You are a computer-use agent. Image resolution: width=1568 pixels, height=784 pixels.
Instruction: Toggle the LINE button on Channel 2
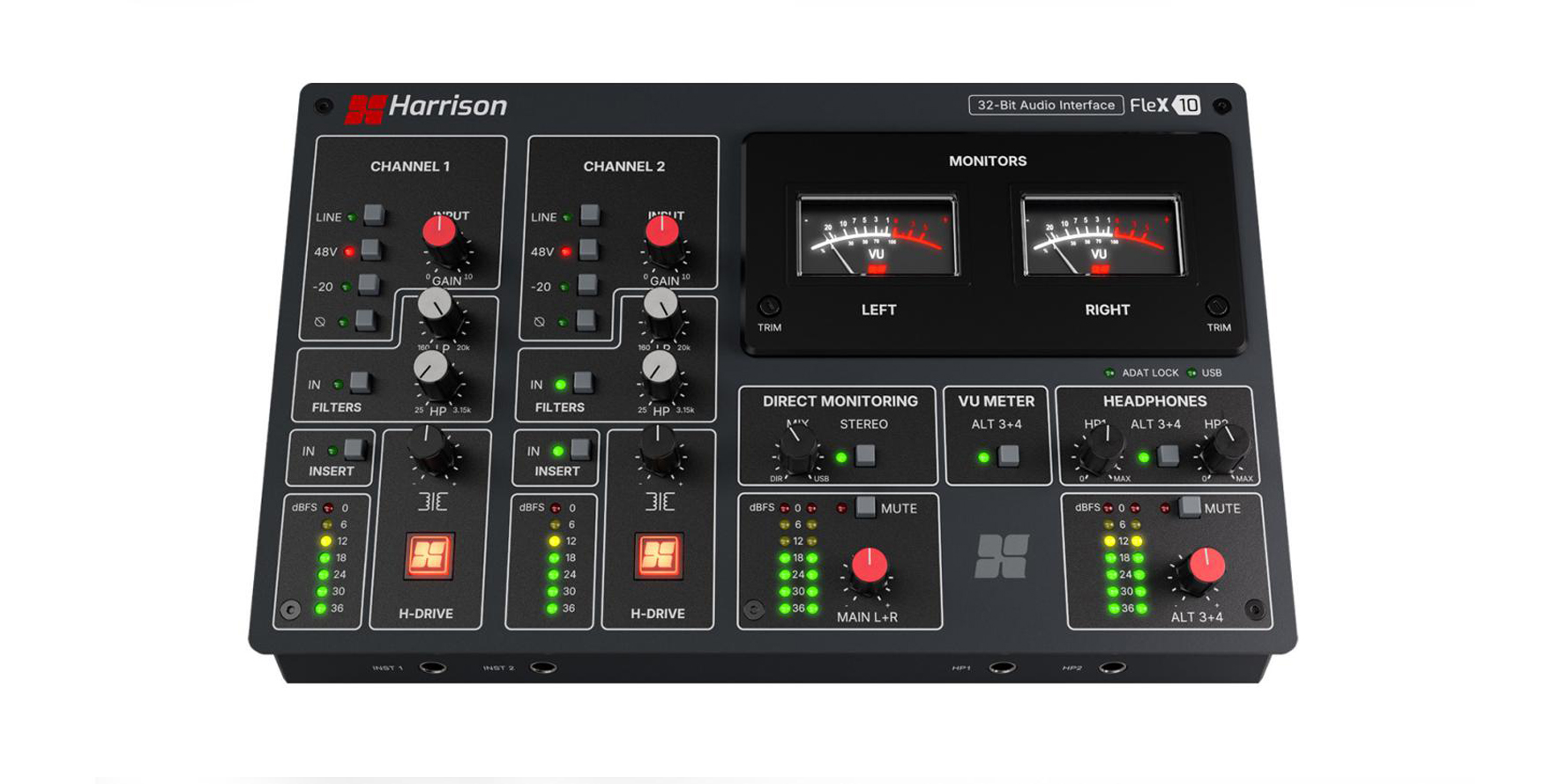590,214
